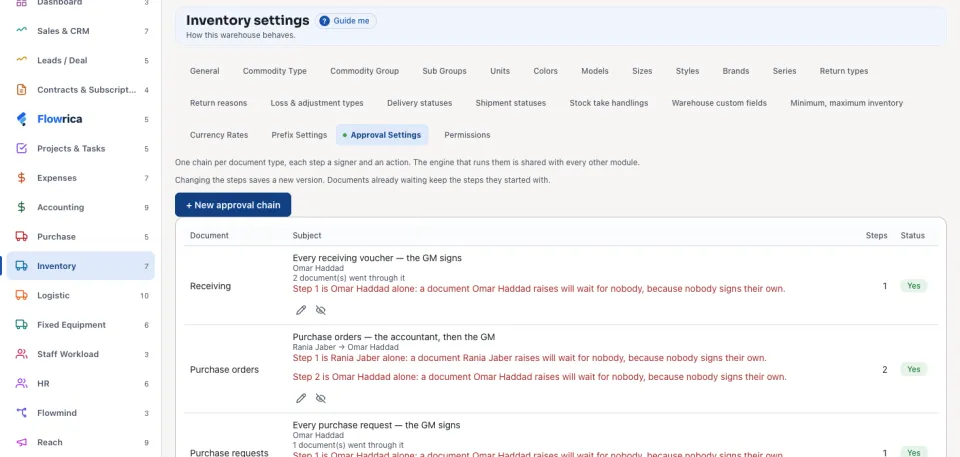Click "Purchase orders — the accountant, then the GM"
The height and width of the screenshot is (457, 960).
(x=394, y=337)
